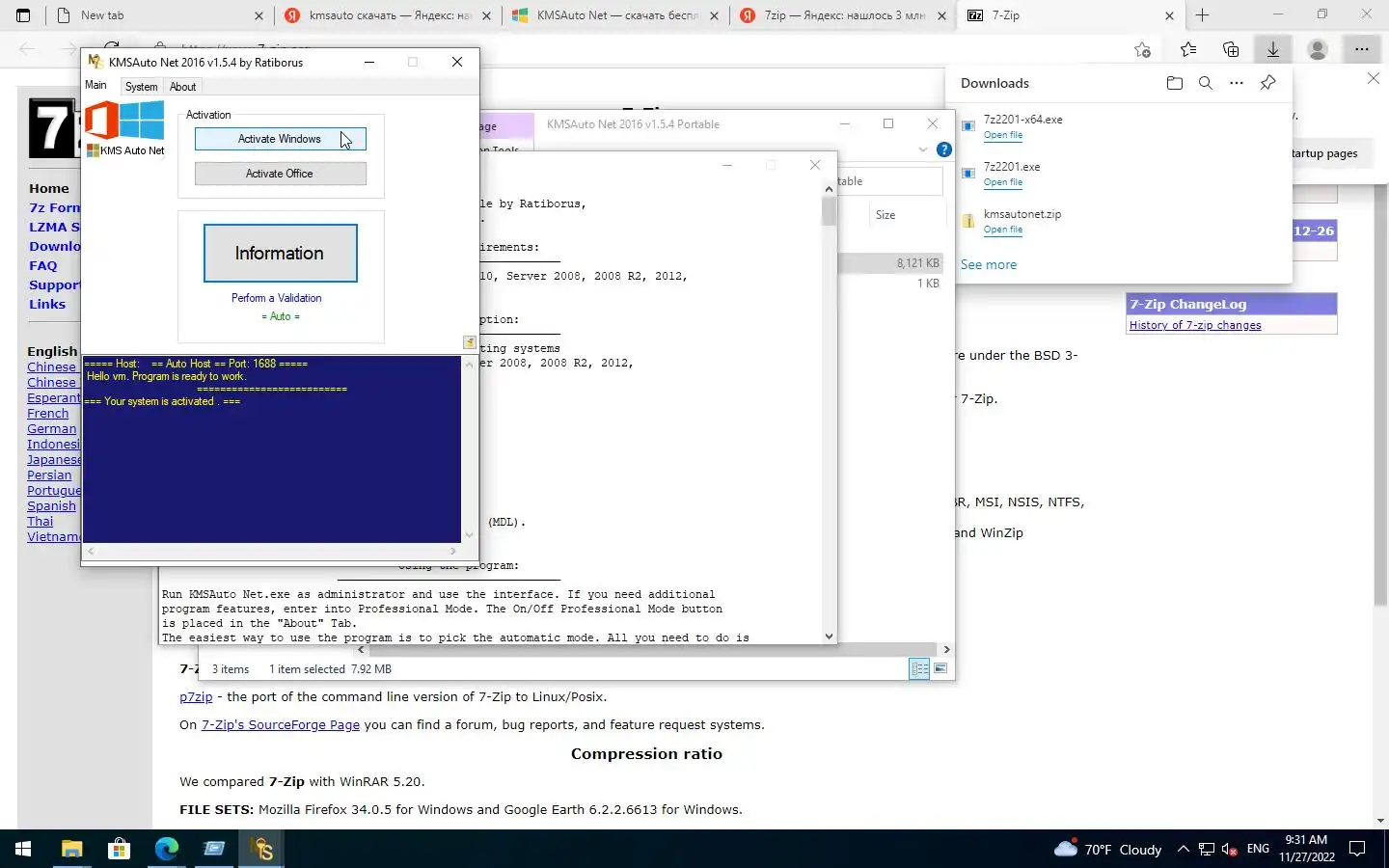Open file link for 7z2201.exe
The height and width of the screenshot is (868, 1389).
click(1003, 182)
